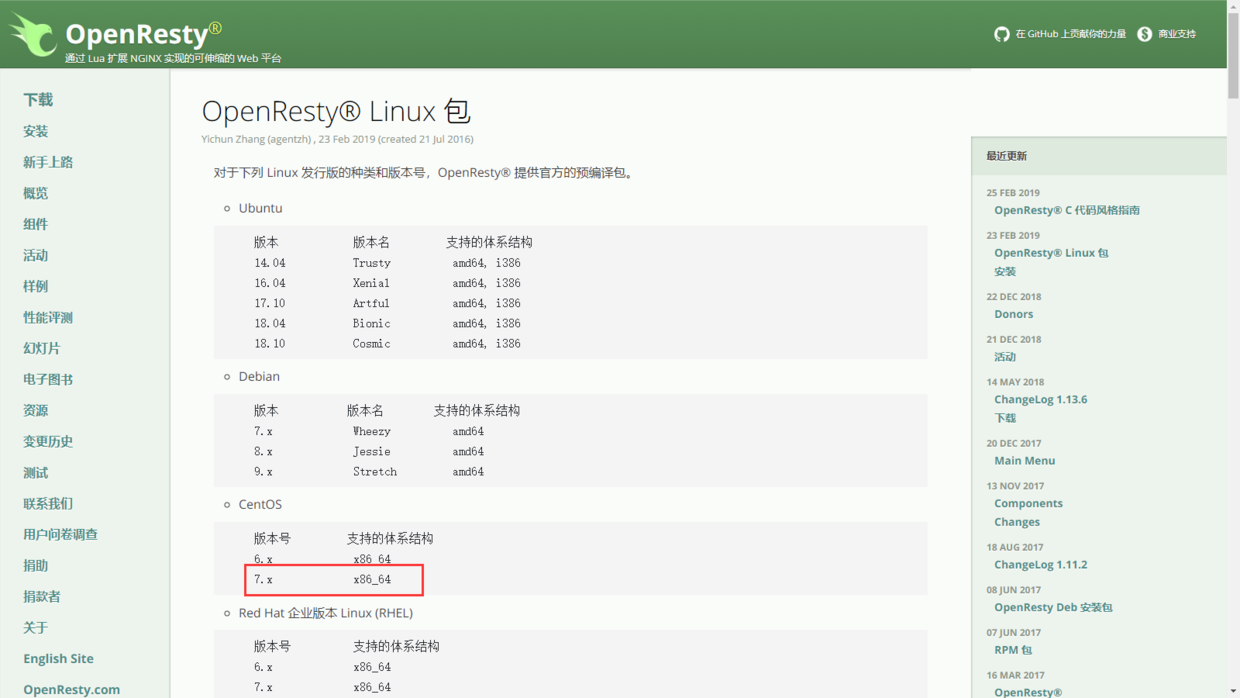Screen dimensions: 1240x698
Task: Open 活动 in the sidebar menu
Action: [36, 255]
